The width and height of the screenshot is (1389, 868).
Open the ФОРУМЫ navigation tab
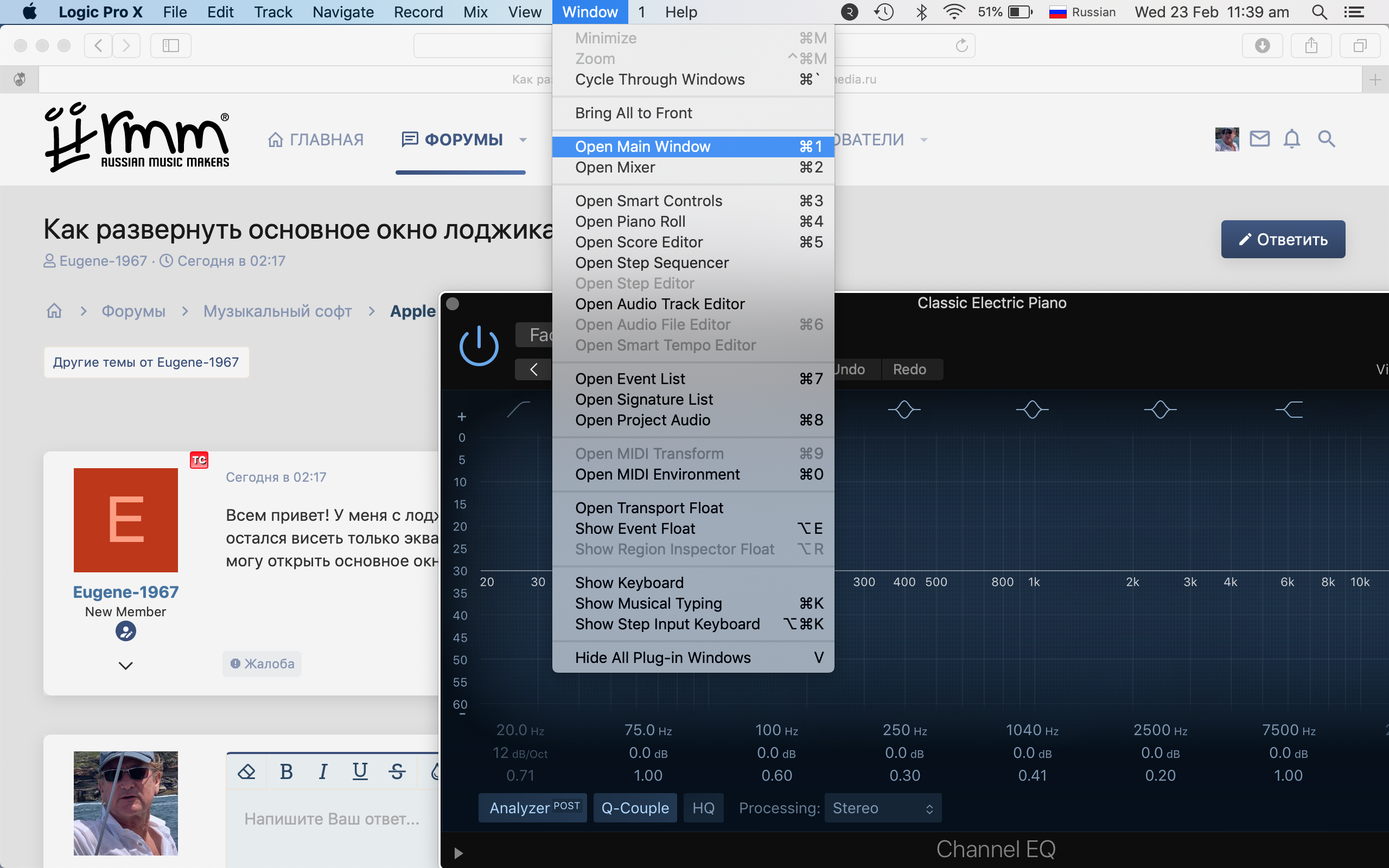coord(453,139)
